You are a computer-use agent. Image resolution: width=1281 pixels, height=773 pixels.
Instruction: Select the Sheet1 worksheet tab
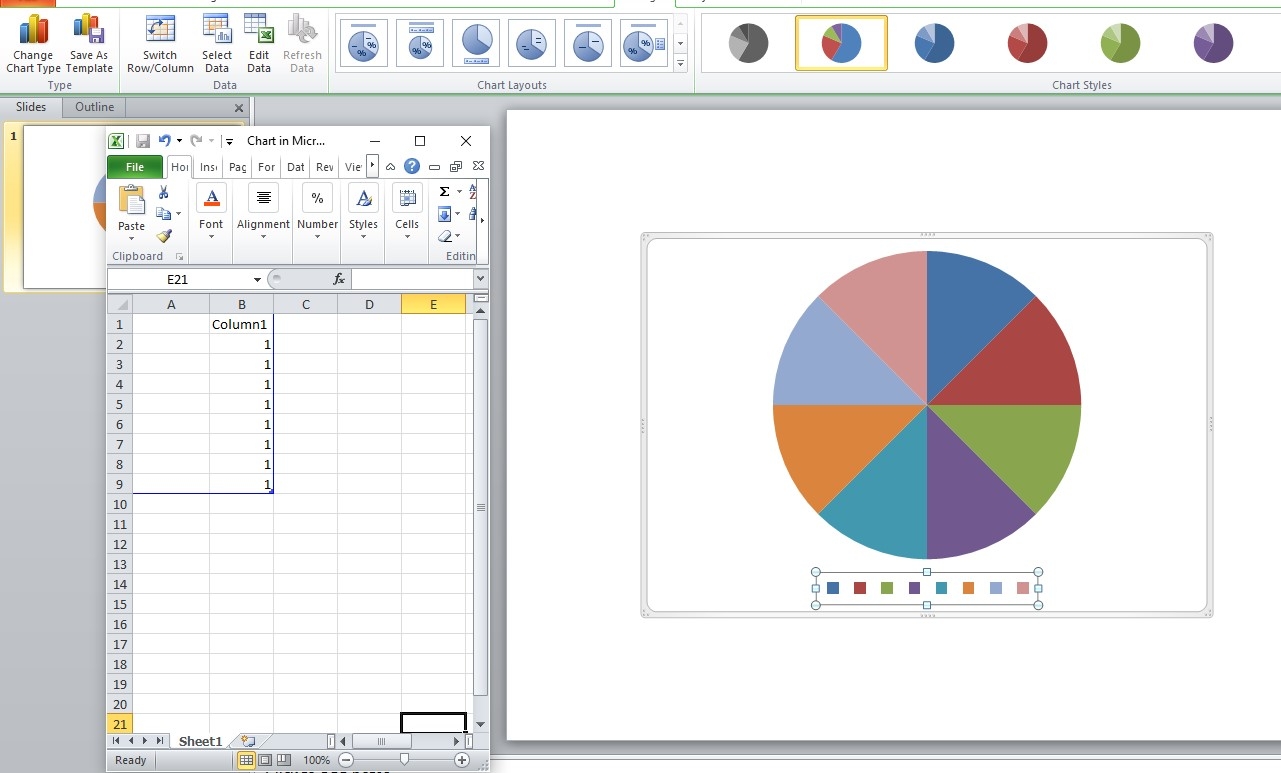(x=200, y=741)
